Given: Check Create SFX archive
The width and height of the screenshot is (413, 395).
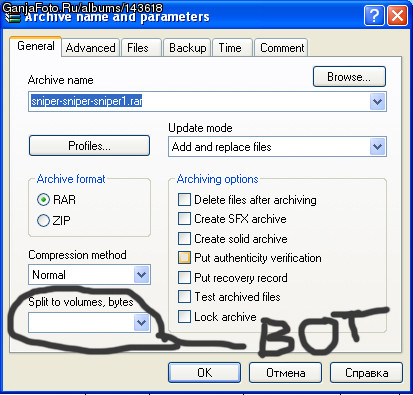Looking at the screenshot, I should [184, 219].
